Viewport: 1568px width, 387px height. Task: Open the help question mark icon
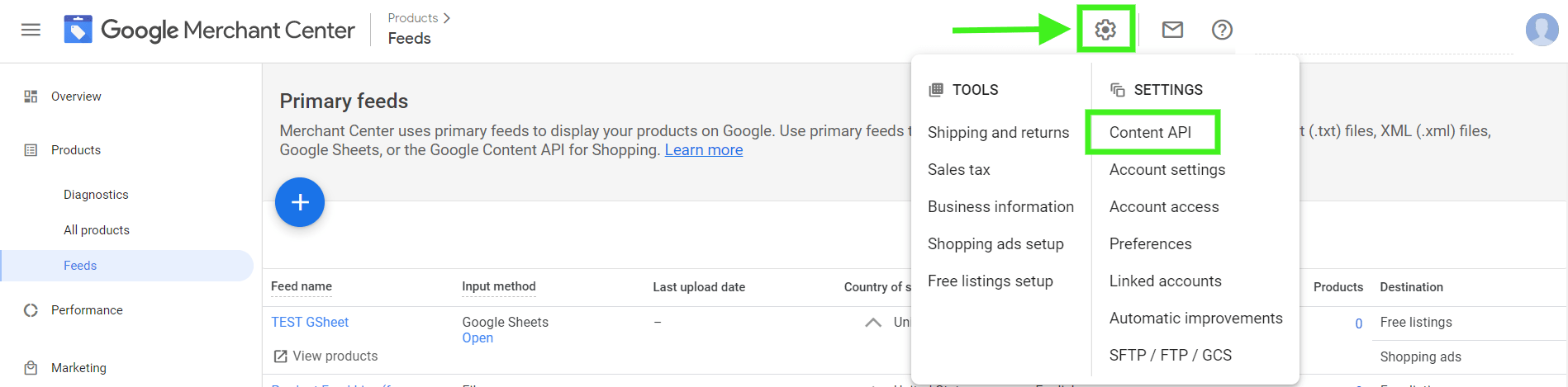[x=1222, y=30]
